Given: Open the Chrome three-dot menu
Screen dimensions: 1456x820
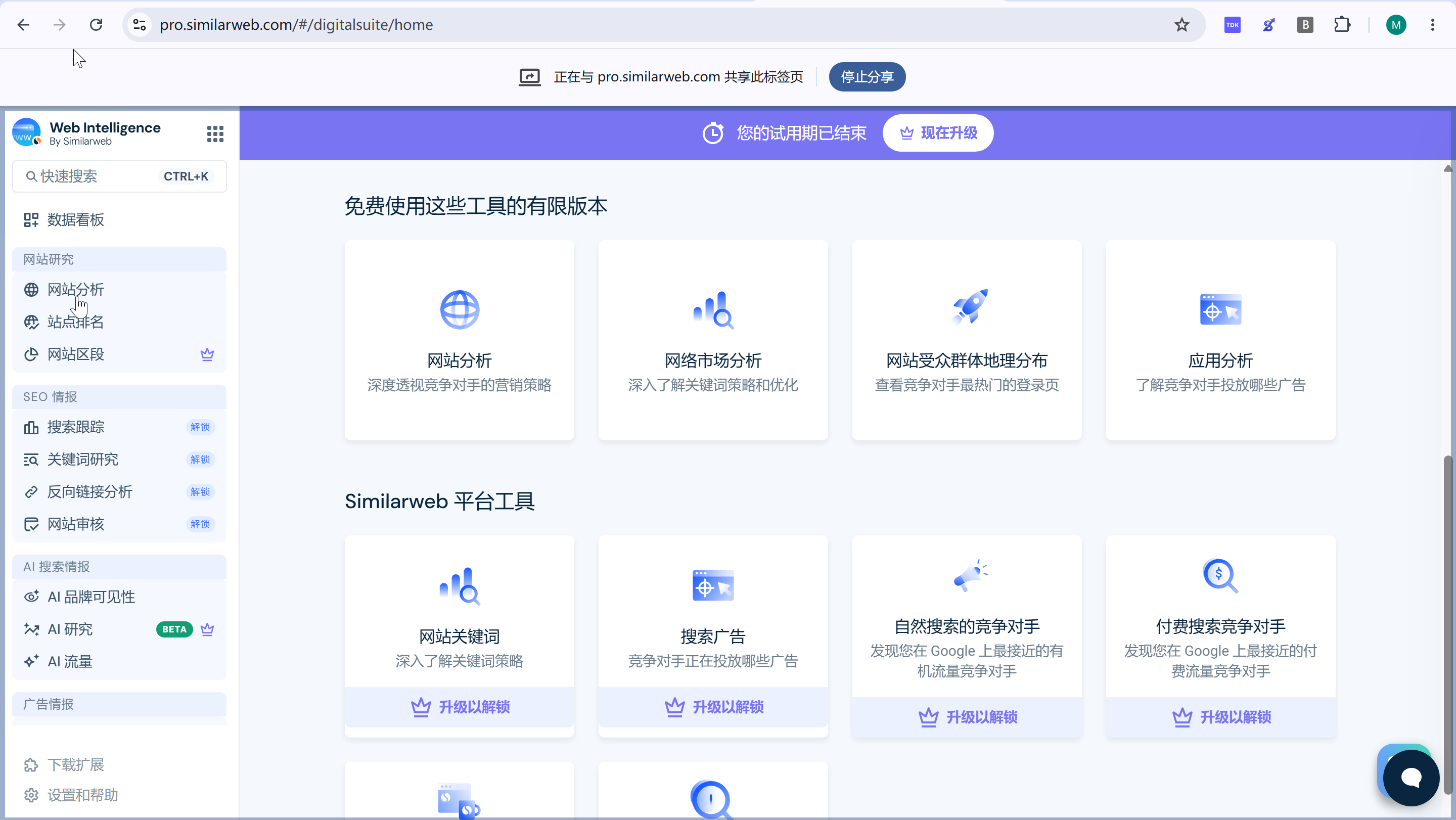Looking at the screenshot, I should [x=1432, y=25].
